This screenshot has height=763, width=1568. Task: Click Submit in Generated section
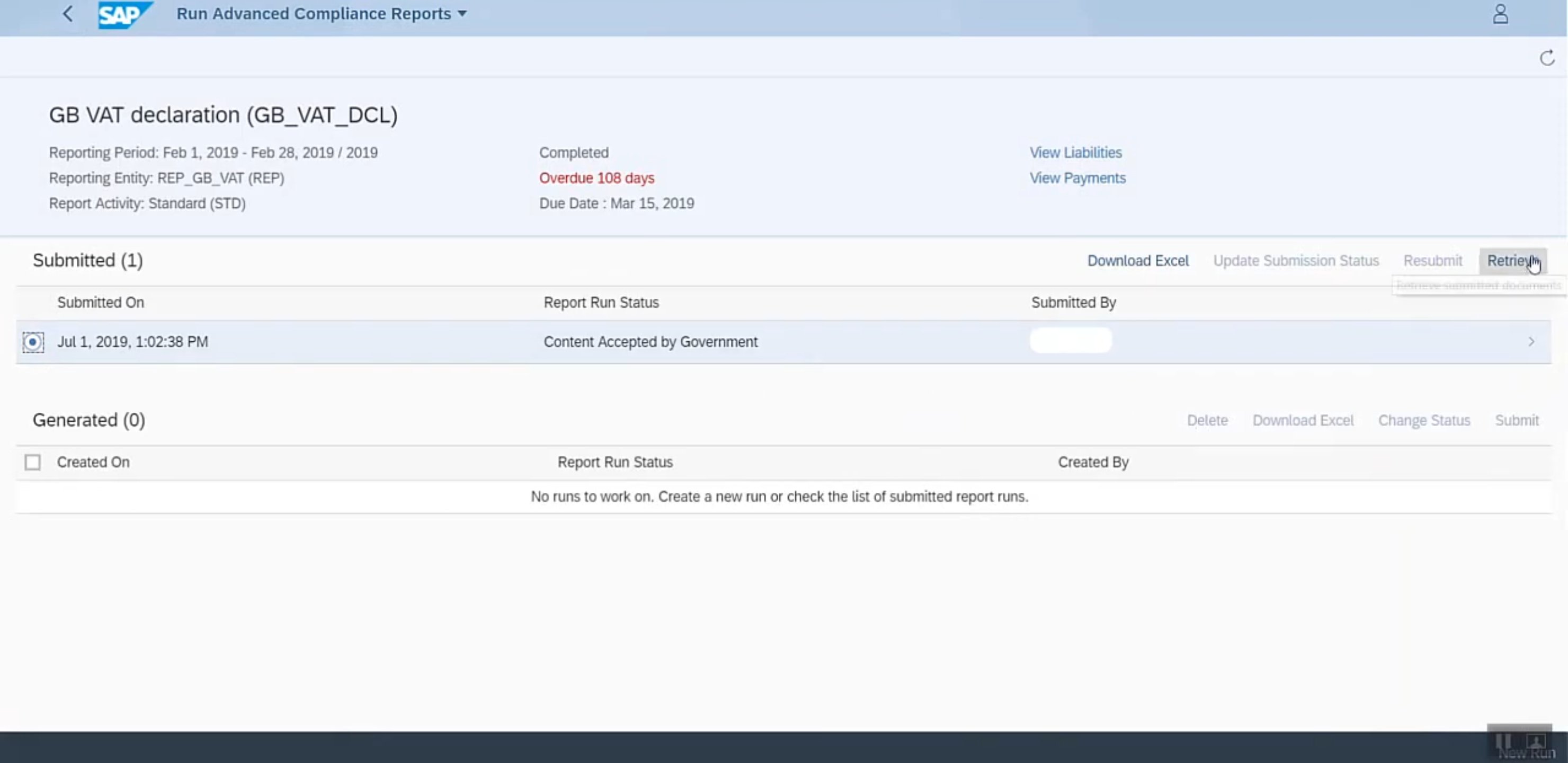(1516, 420)
